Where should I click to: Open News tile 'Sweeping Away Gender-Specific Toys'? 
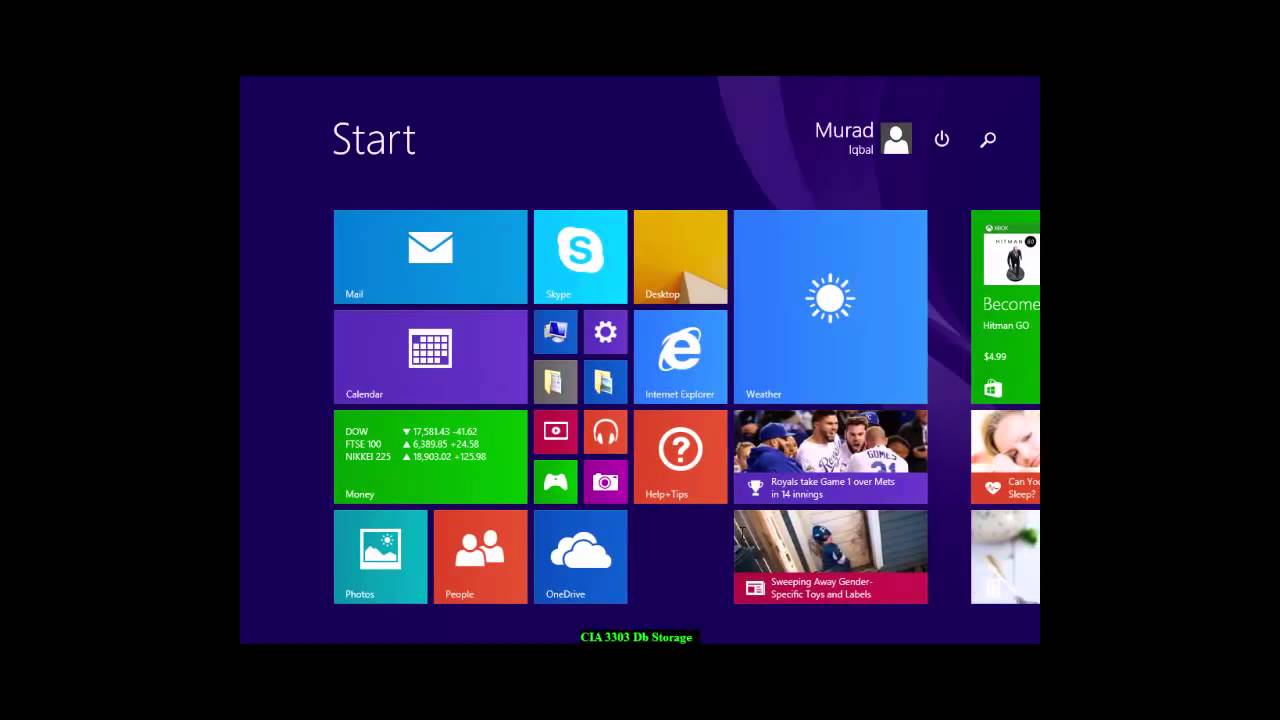[830, 557]
